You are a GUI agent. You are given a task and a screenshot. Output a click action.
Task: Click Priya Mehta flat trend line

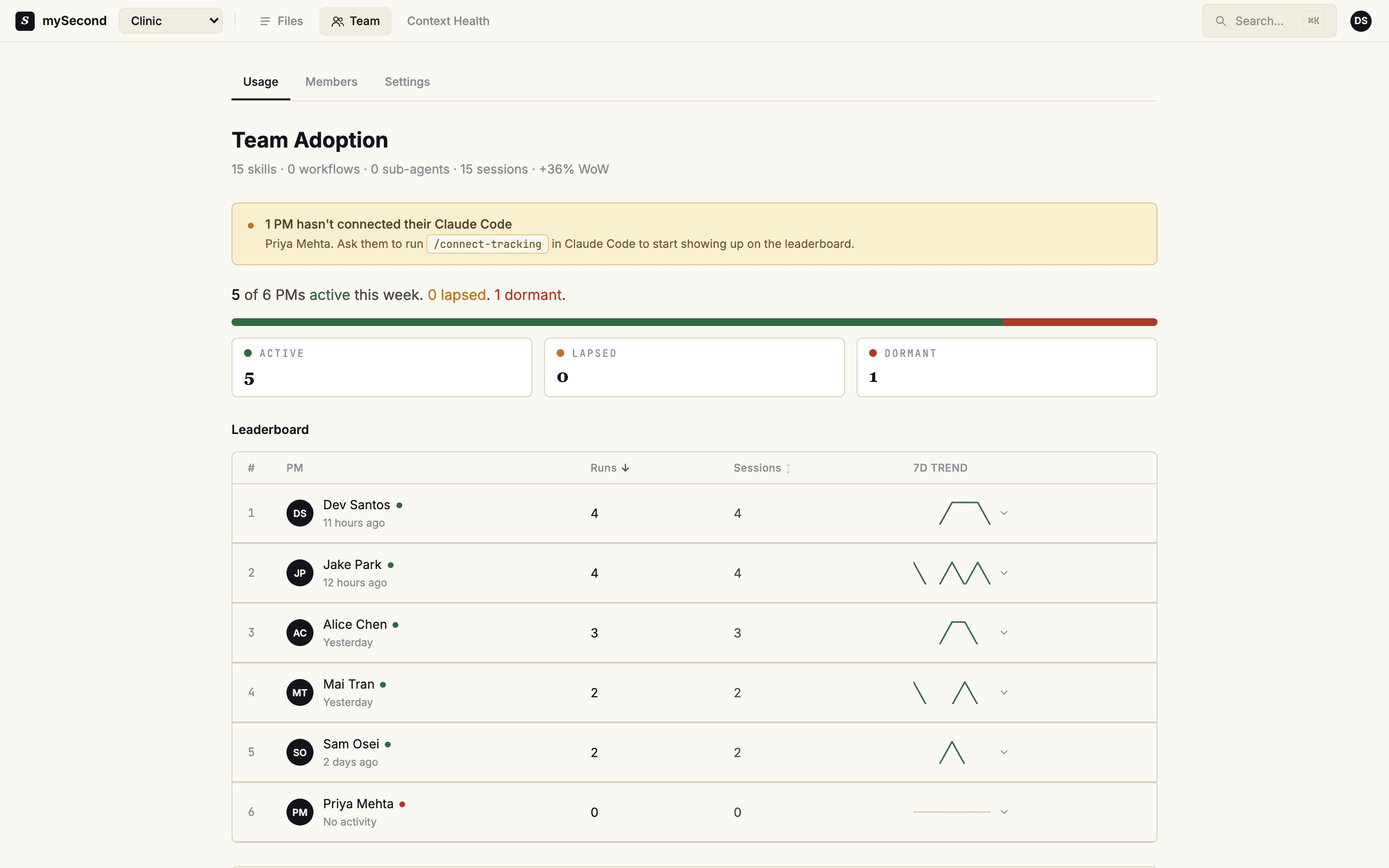point(952,812)
